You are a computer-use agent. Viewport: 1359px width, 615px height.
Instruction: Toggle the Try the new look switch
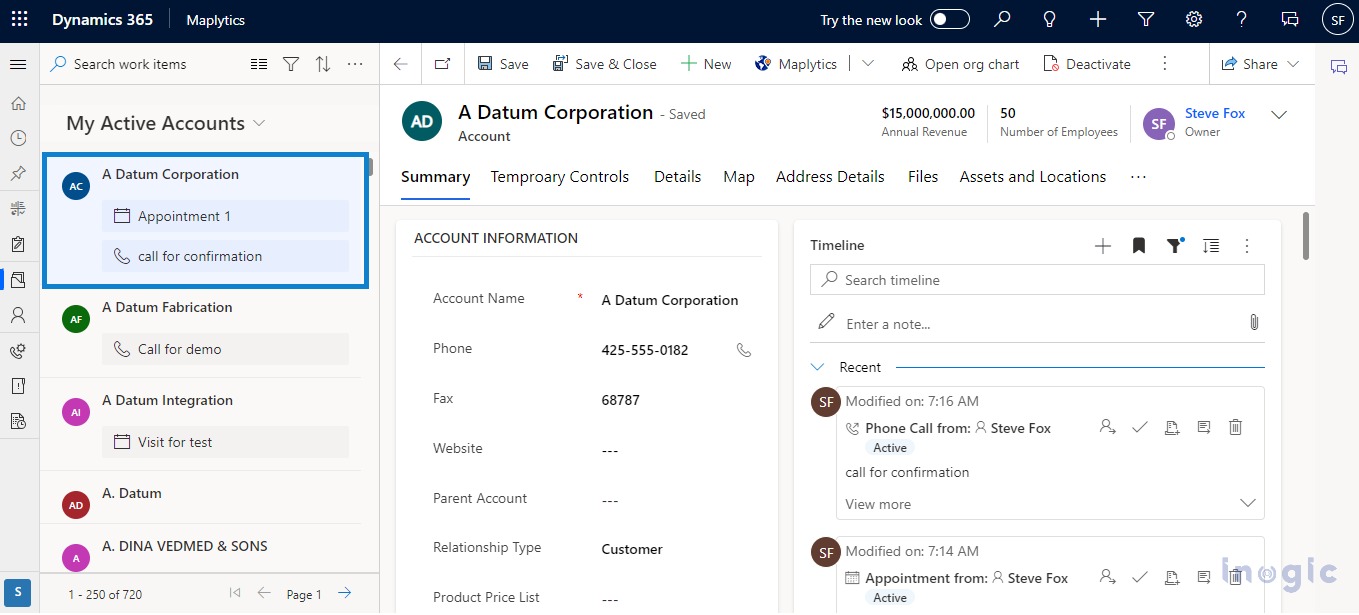(x=949, y=19)
